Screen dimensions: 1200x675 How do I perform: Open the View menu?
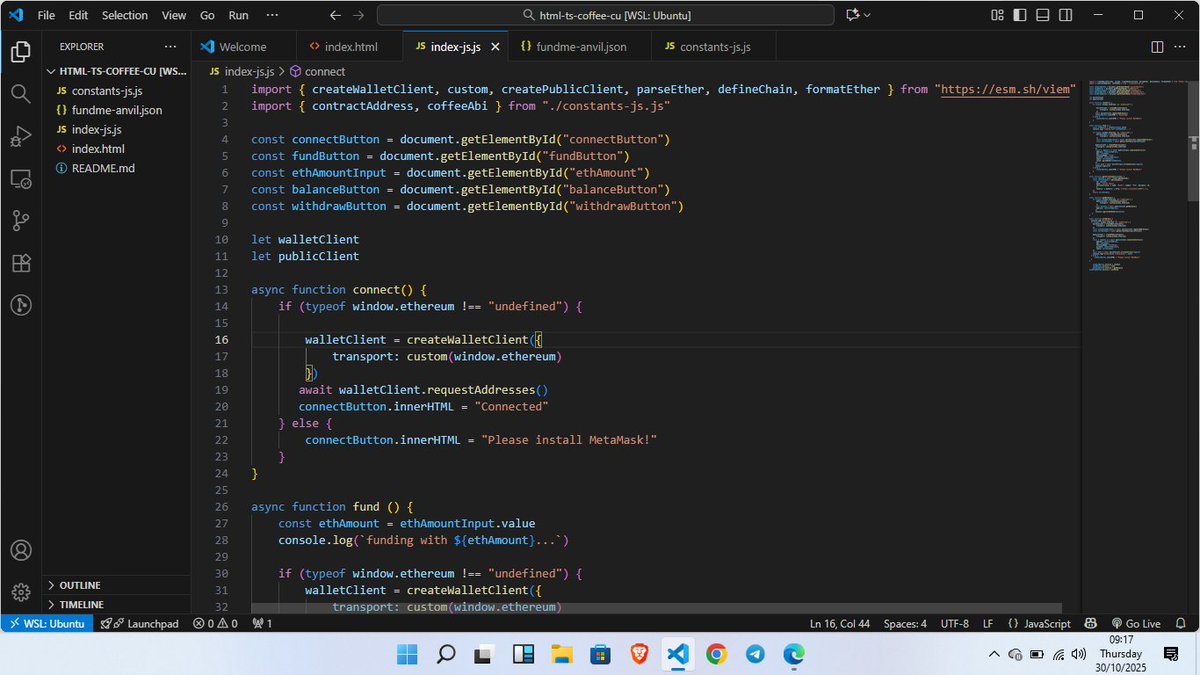(x=174, y=15)
